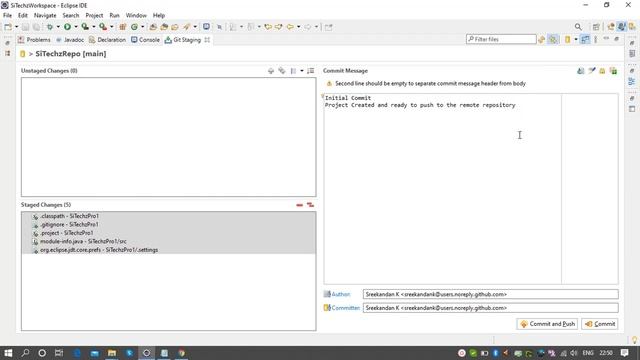
Task: Click Add all files to index icon
Action: click(282, 71)
